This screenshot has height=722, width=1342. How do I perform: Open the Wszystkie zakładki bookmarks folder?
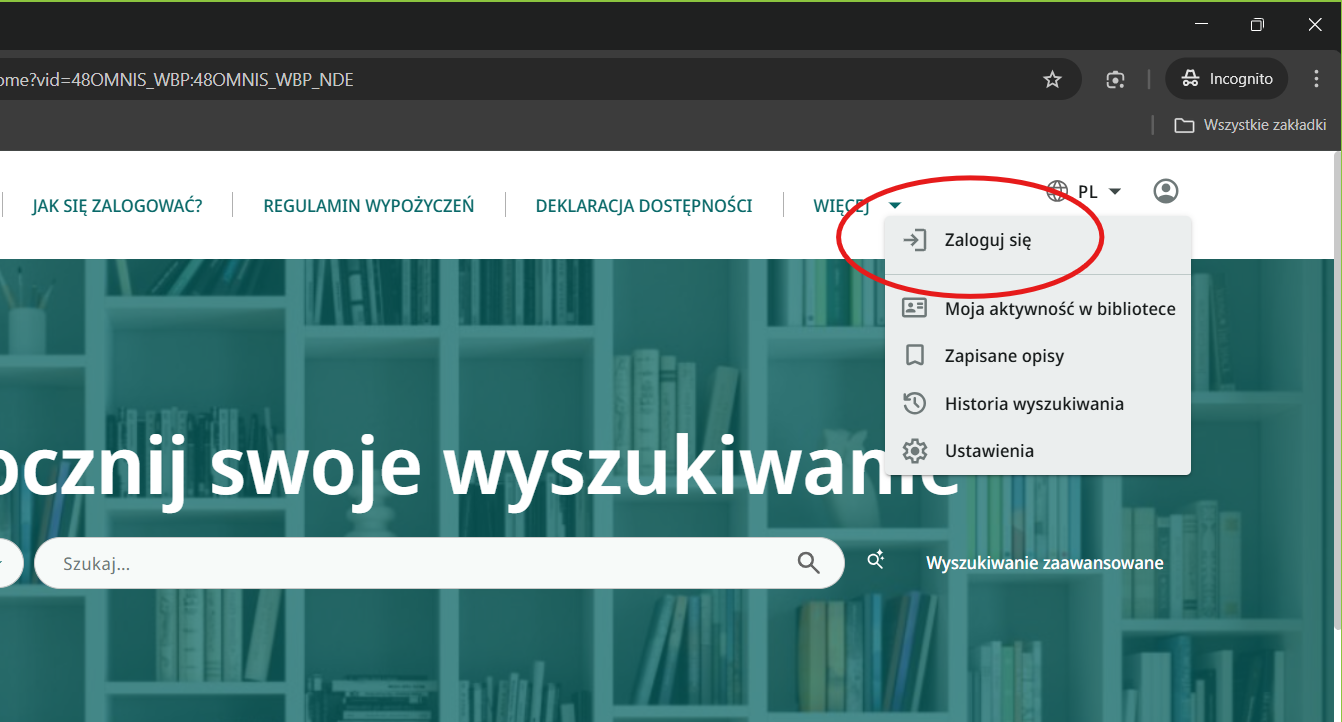point(1250,125)
